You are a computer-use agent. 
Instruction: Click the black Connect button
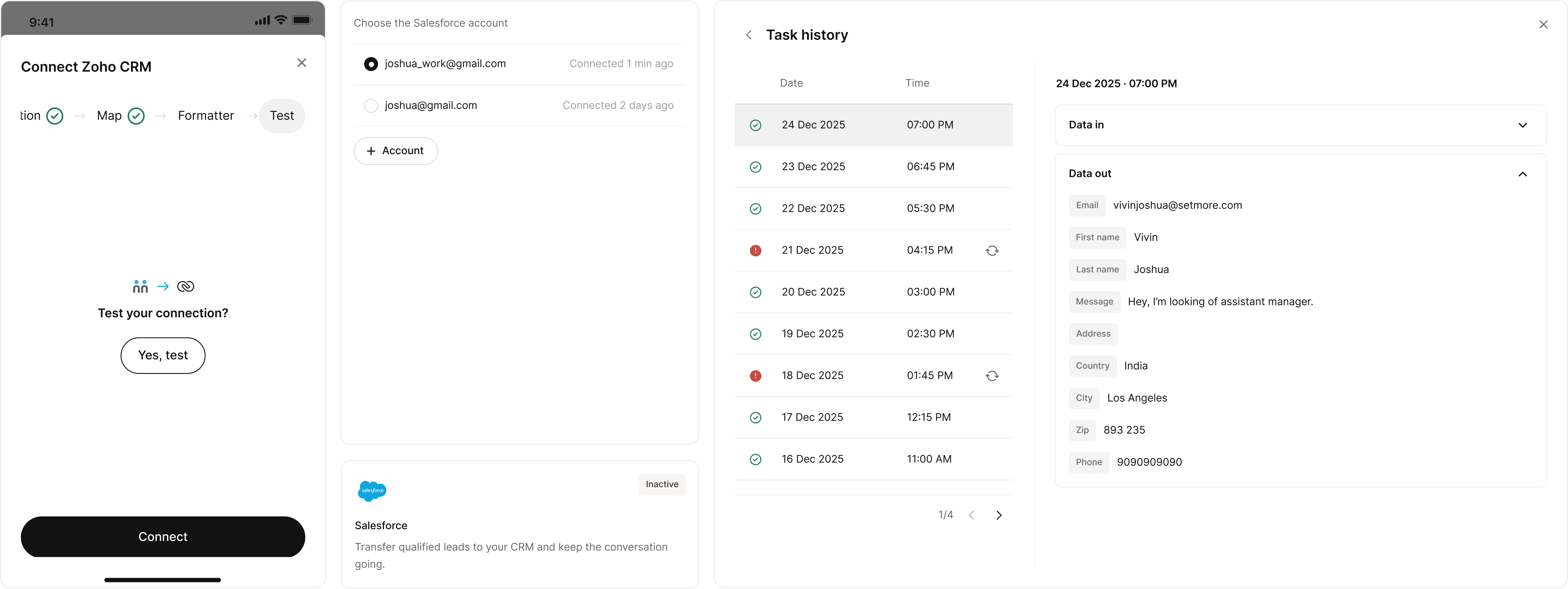pyautogui.click(x=163, y=537)
